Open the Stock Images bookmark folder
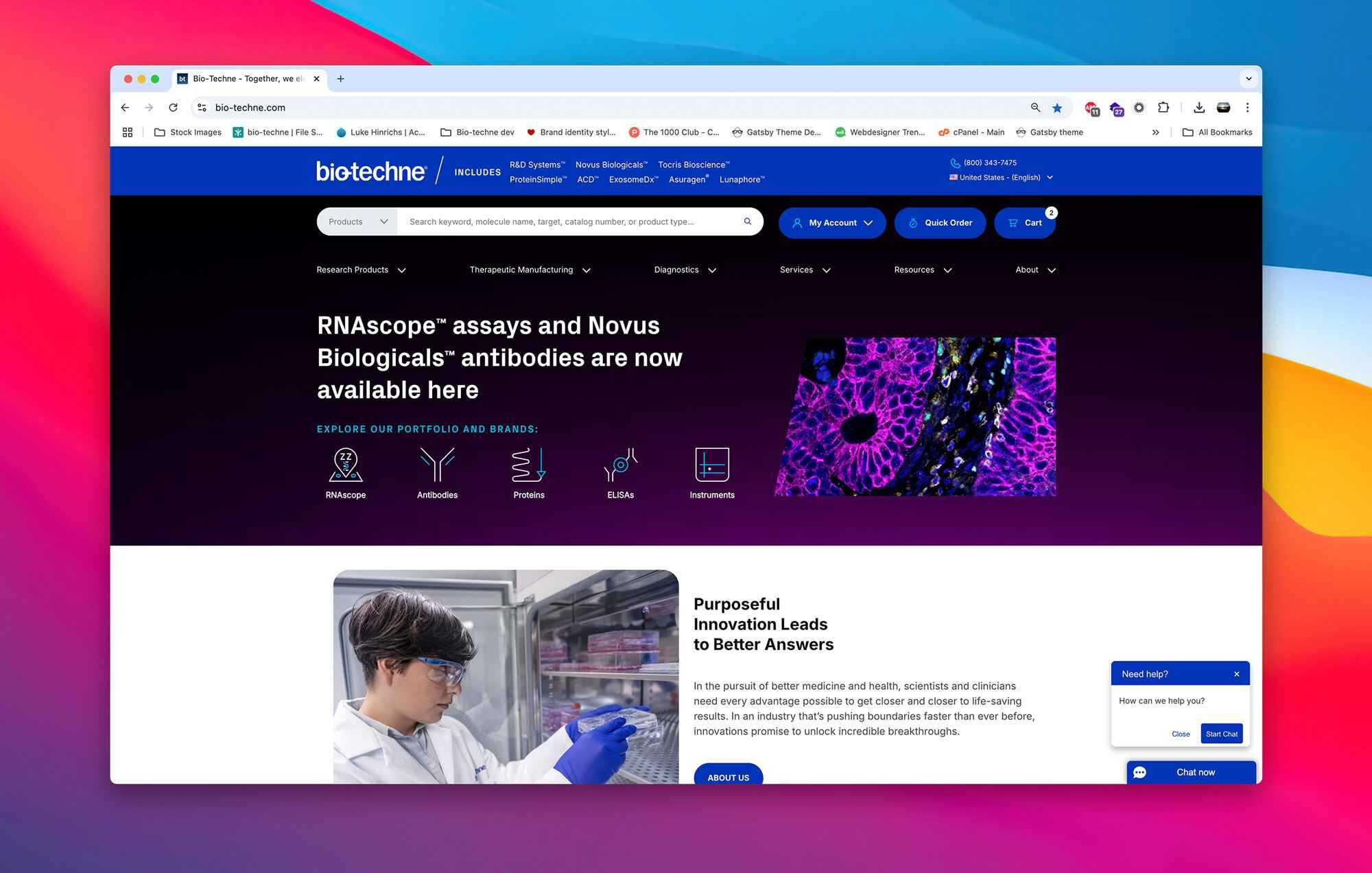The height and width of the screenshot is (873, 1372). click(188, 132)
